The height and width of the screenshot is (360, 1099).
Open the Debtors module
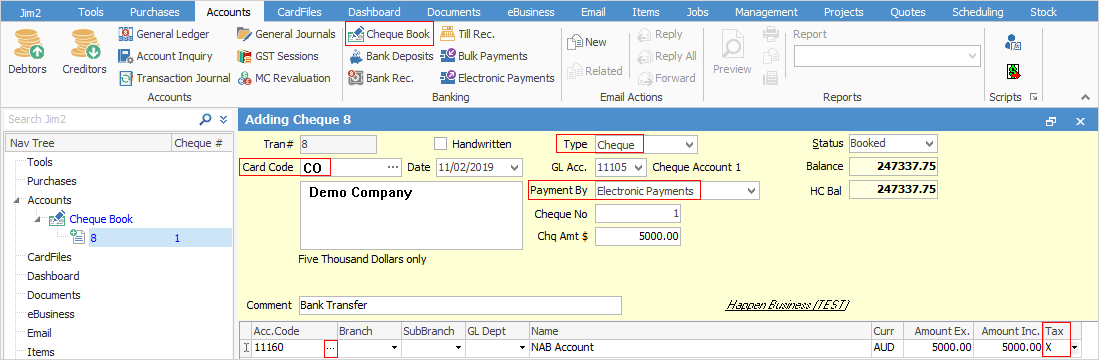tap(27, 51)
